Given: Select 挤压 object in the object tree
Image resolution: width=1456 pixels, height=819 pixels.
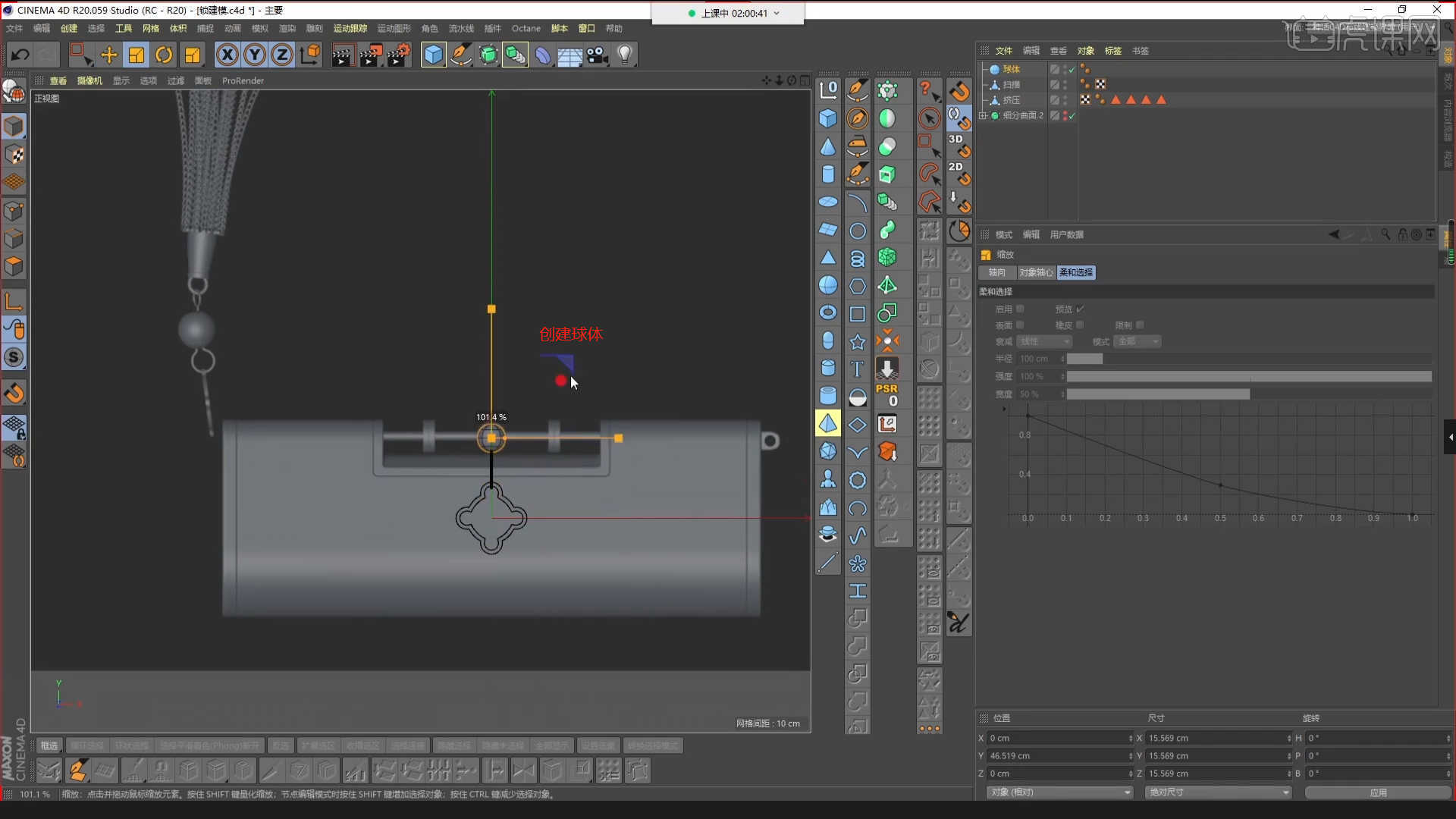Looking at the screenshot, I should point(1012,99).
